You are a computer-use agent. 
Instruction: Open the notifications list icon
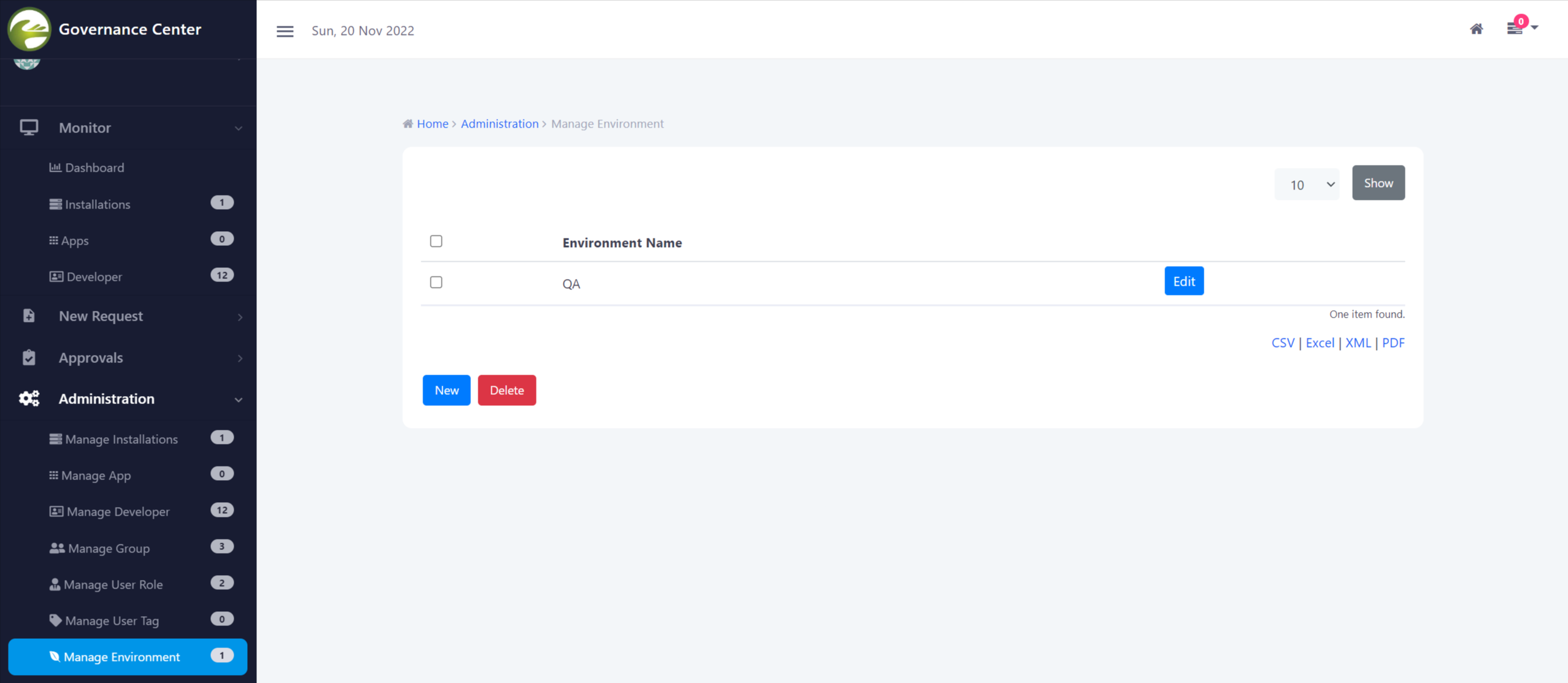1515,29
